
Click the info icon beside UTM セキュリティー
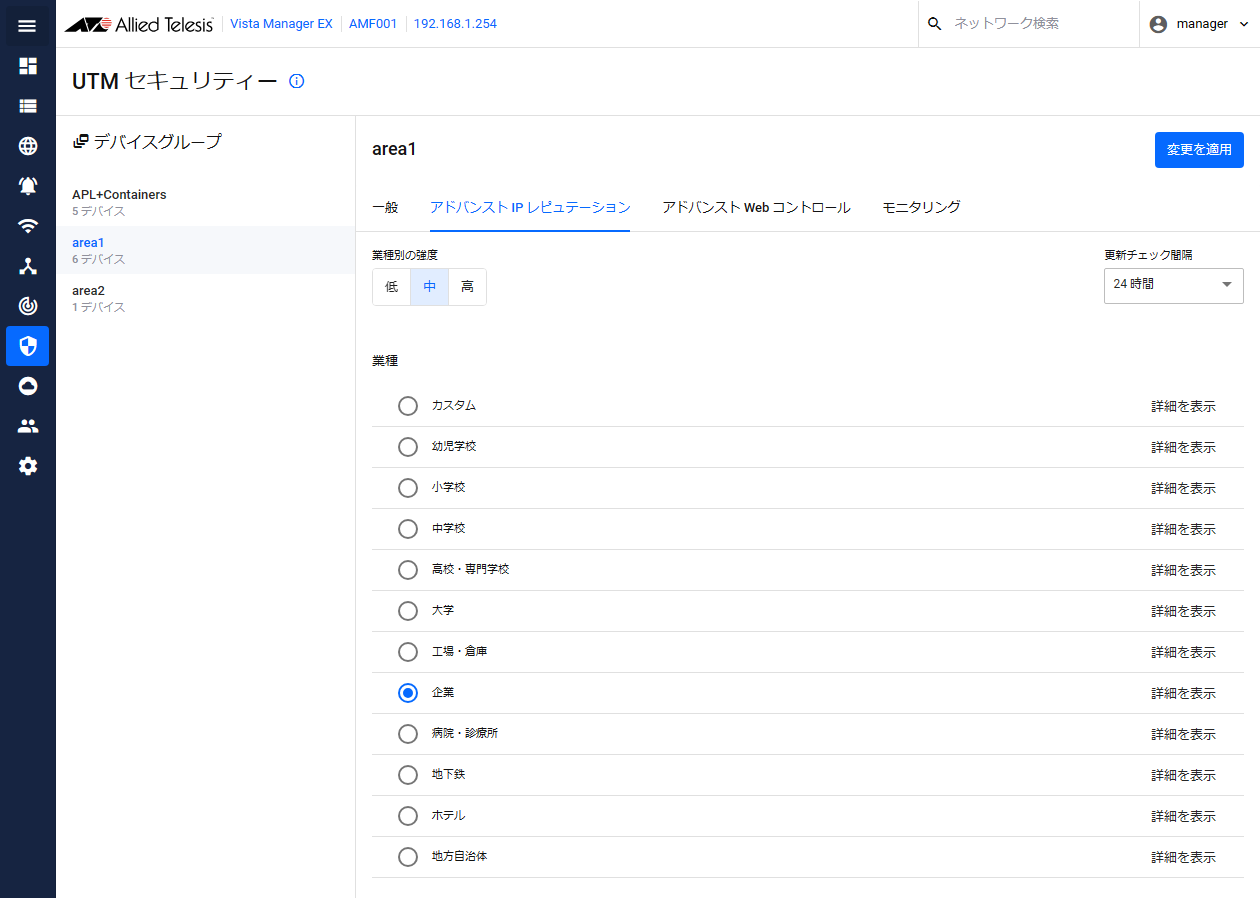point(296,81)
